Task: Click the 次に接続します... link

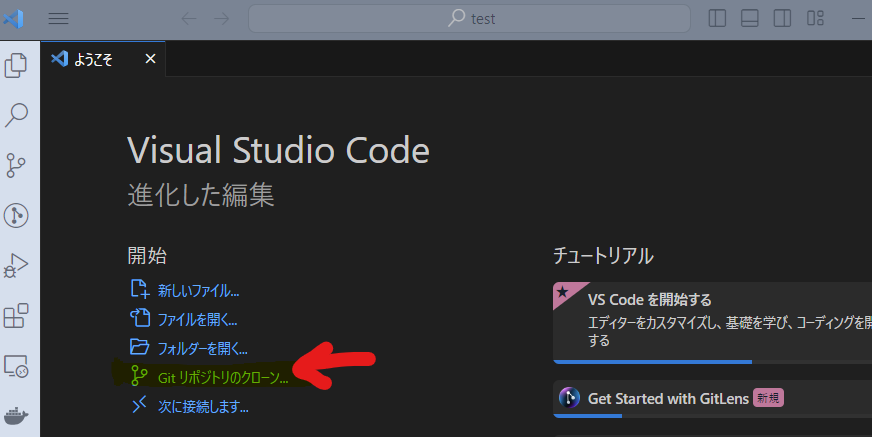Action: 203,406
